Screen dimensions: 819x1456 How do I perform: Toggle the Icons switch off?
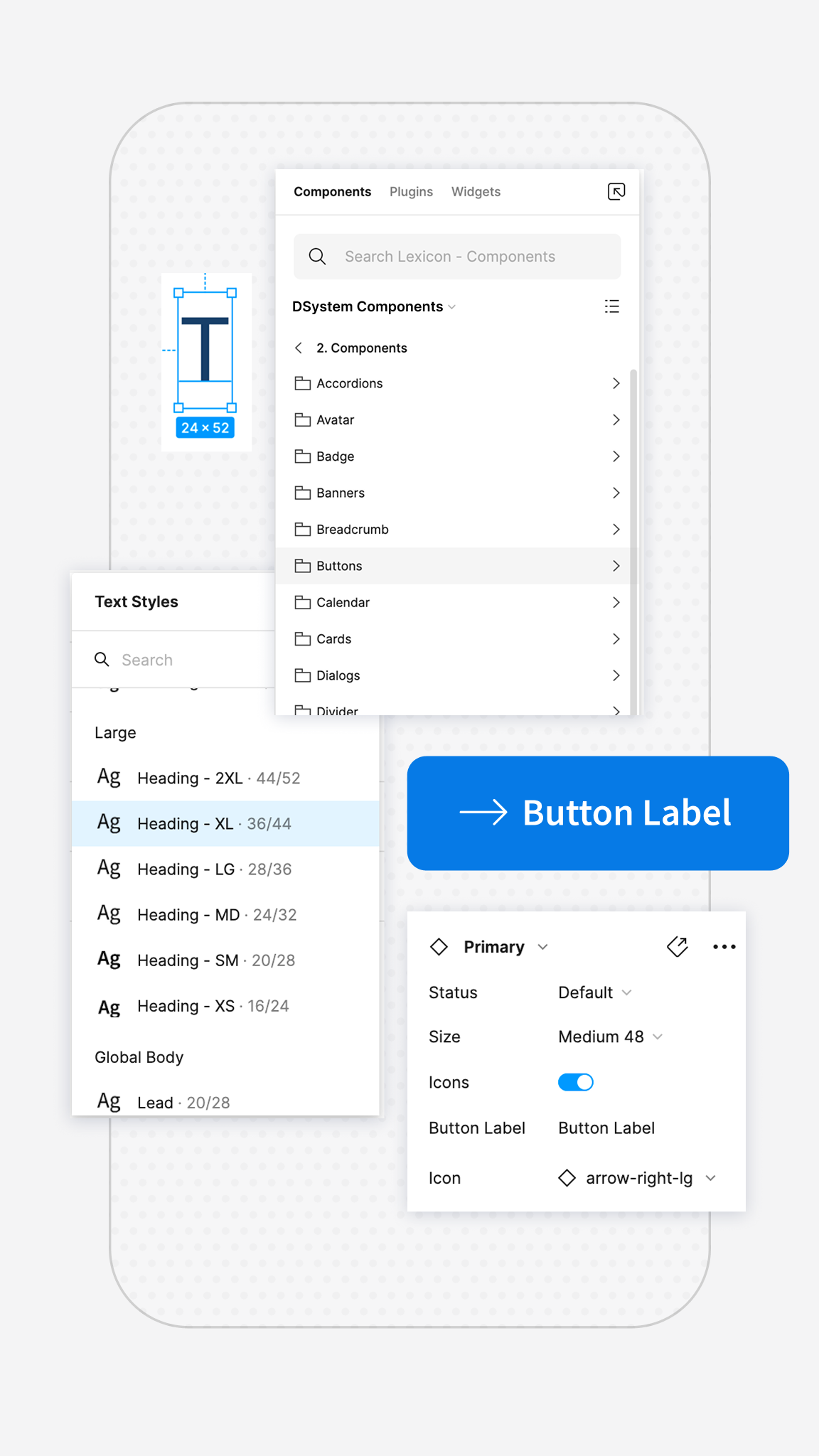[576, 1082]
